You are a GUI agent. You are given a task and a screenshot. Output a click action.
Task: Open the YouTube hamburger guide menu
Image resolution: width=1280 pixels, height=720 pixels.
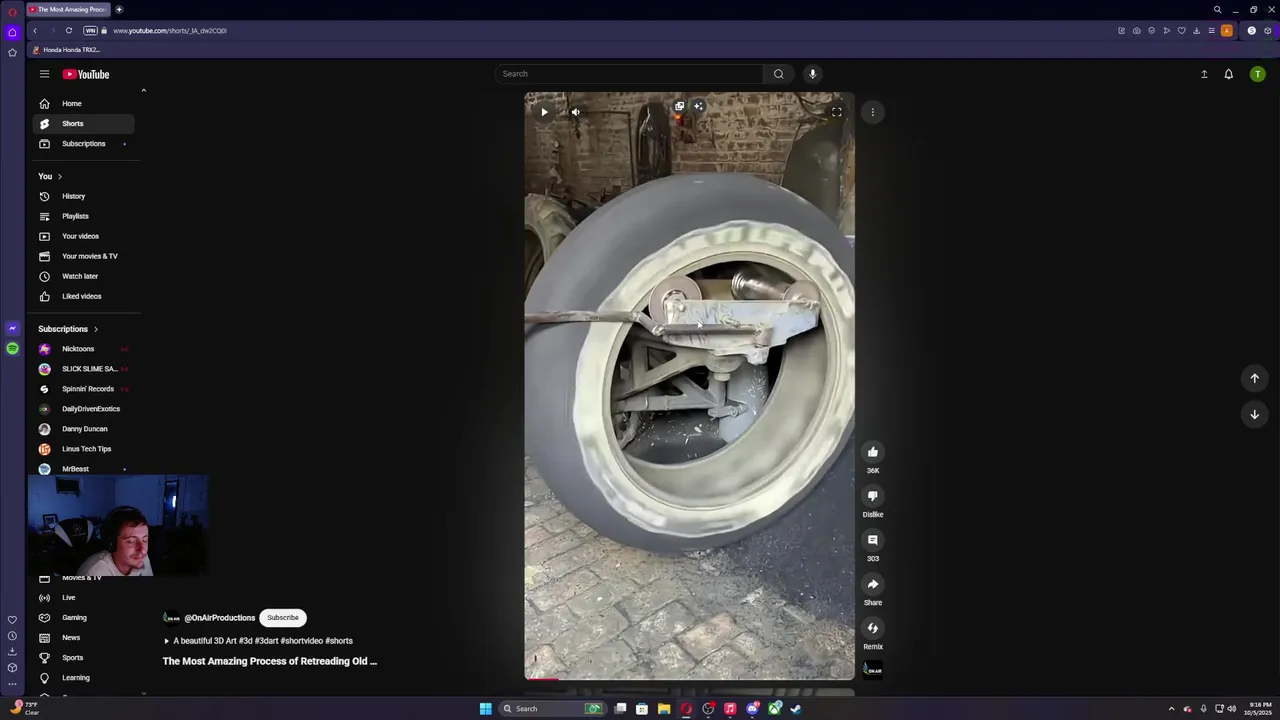[44, 74]
